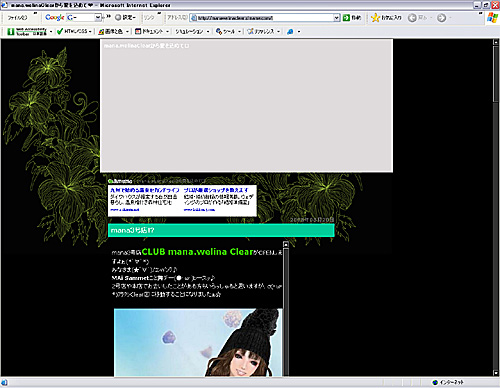The width and height of the screenshot is (500, 388).
Task: Click the green CLUB mana.welina Clear text
Action: coord(197,252)
